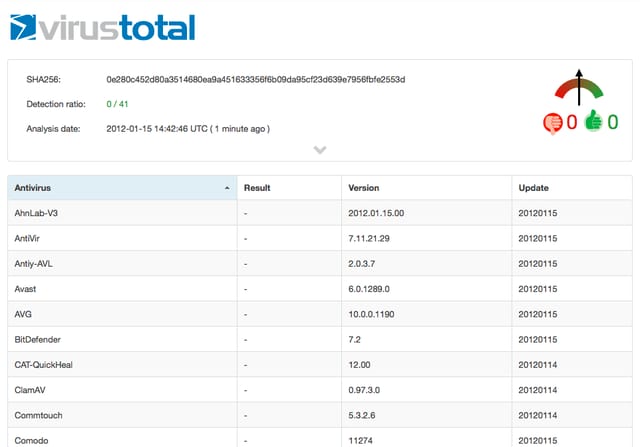The height and width of the screenshot is (447, 640).
Task: Sort table by the Antivirus column header
Action: tap(122, 188)
